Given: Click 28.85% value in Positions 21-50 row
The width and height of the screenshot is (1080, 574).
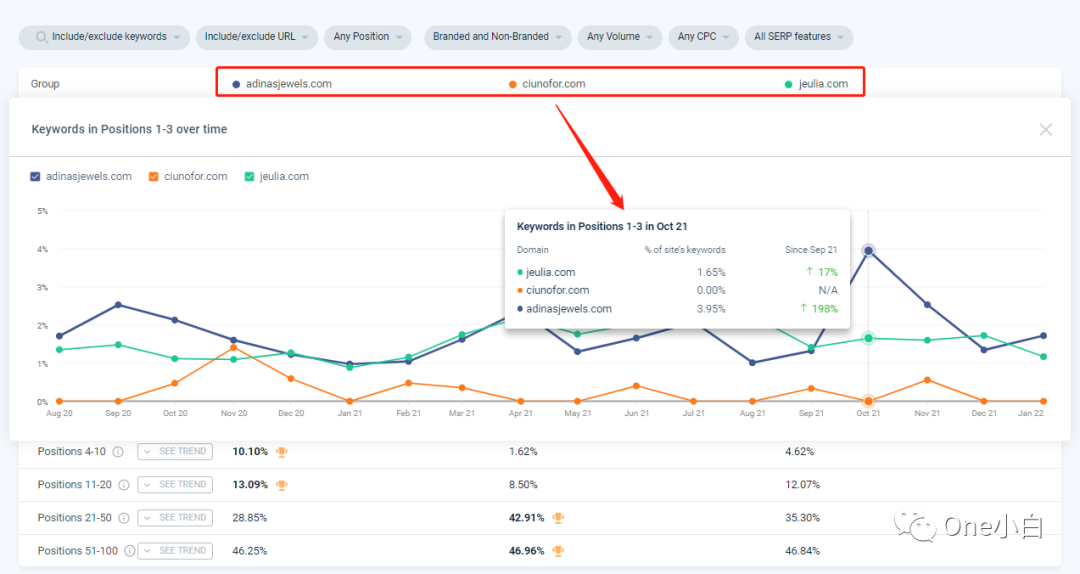Looking at the screenshot, I should coord(249,517).
